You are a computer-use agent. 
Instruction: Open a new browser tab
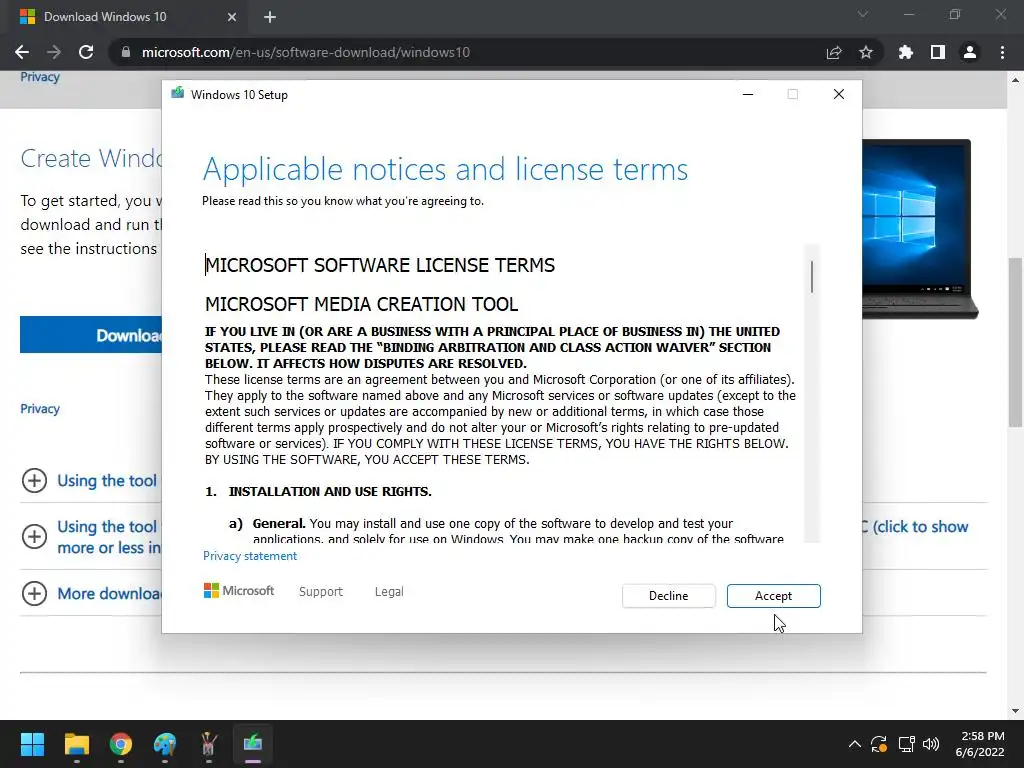(270, 17)
